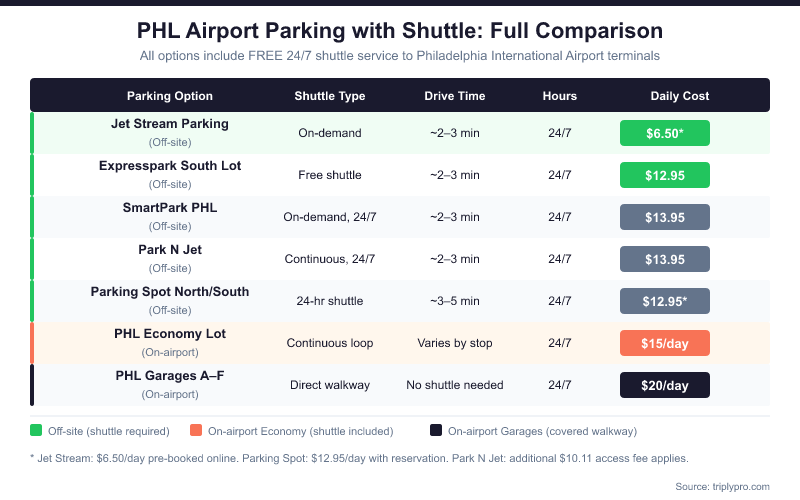Click the orange On-airport Economy legend swatch
This screenshot has width=800, height=500.
(x=195, y=431)
